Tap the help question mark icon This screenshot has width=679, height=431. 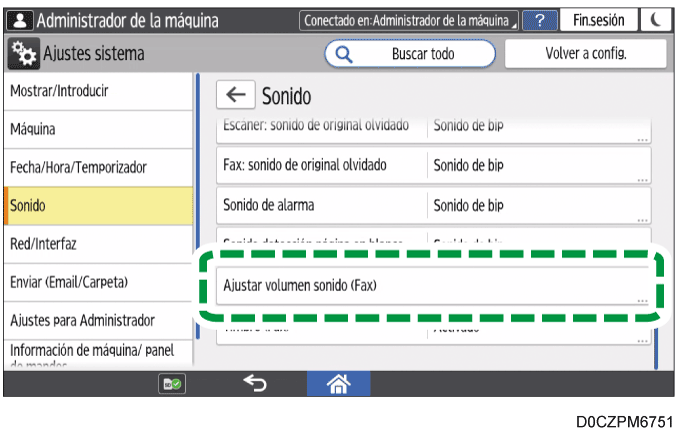tap(539, 20)
